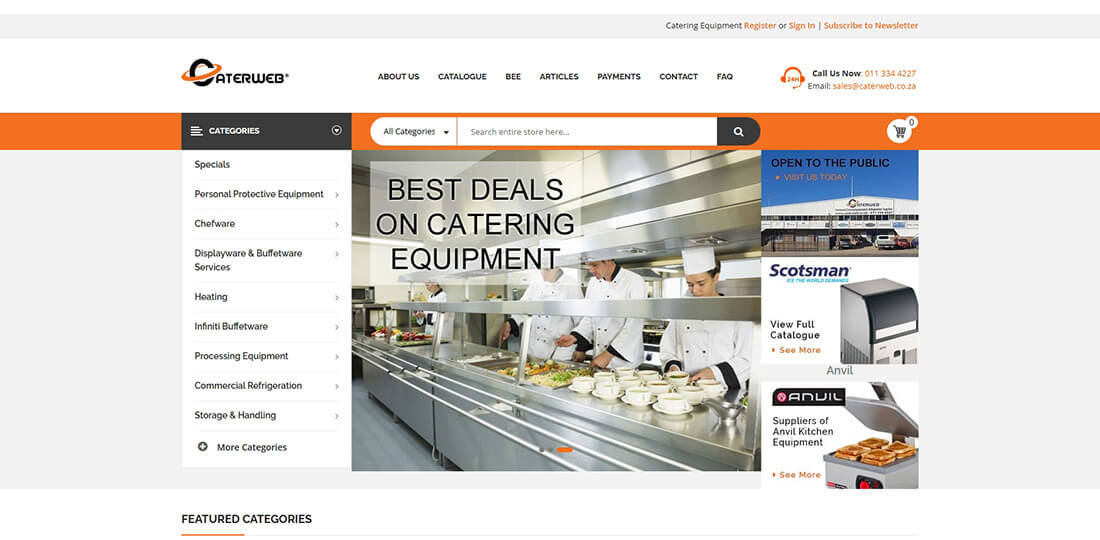The height and width of the screenshot is (540, 1100).
Task: Expand Personal Protective Equipment chevron
Action: 337,195
